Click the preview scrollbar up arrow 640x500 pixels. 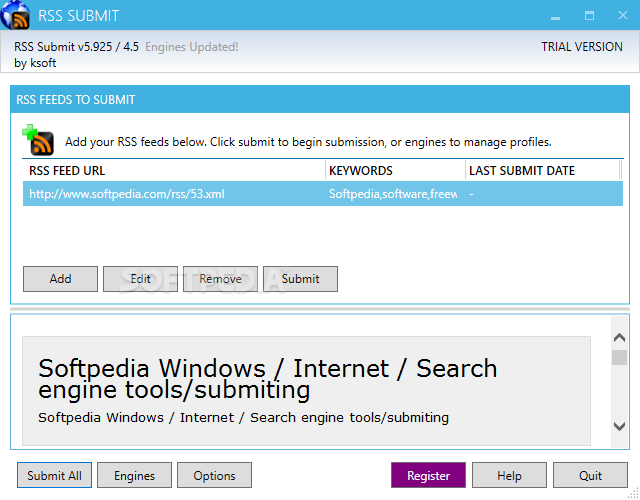(619, 337)
